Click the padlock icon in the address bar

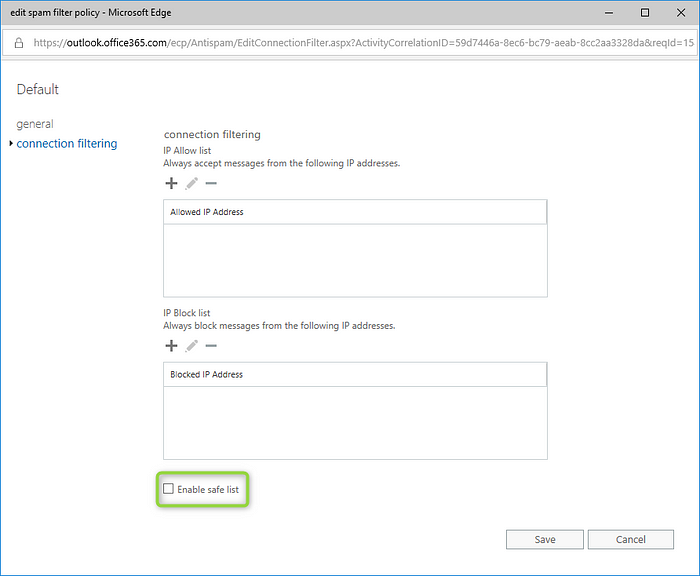point(19,43)
